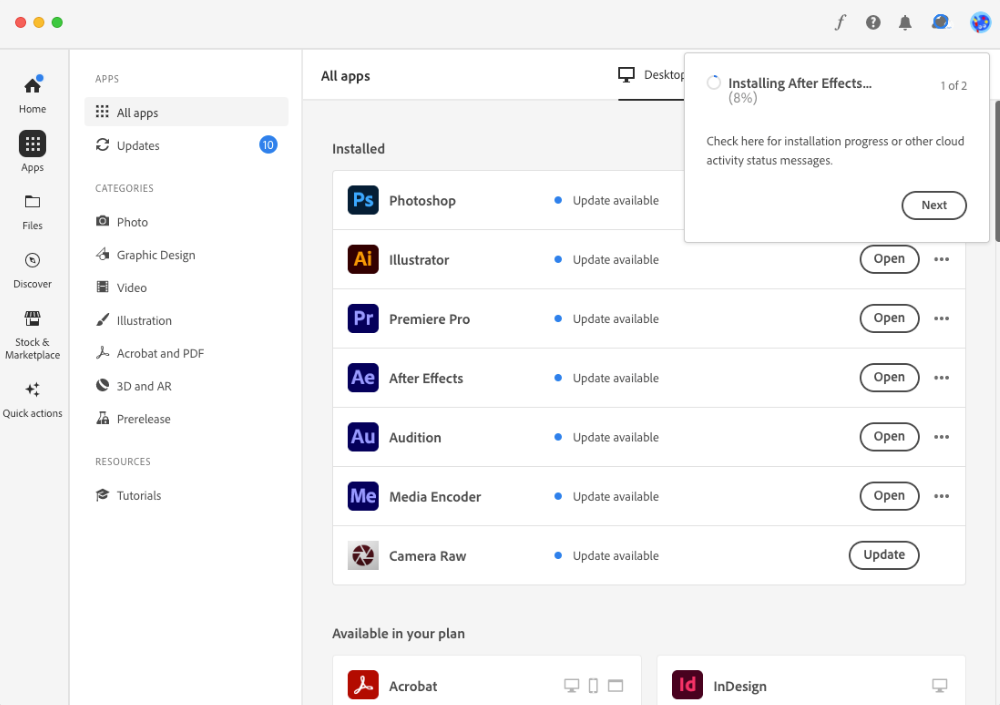Click the Acrobat web platform icon
The image size is (1000, 705).
[x=615, y=686]
